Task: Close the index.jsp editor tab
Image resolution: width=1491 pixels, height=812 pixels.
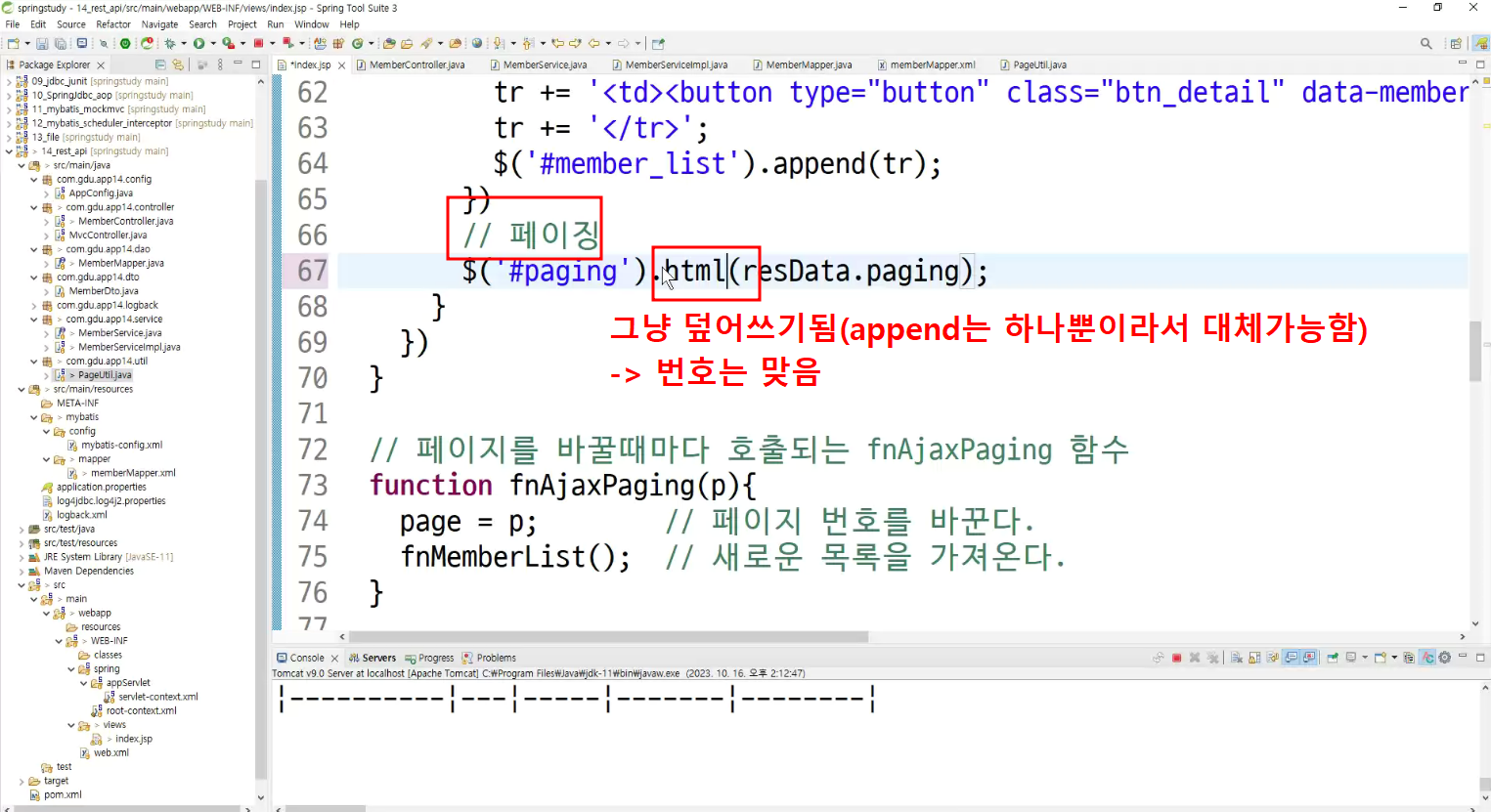Action: click(x=342, y=65)
